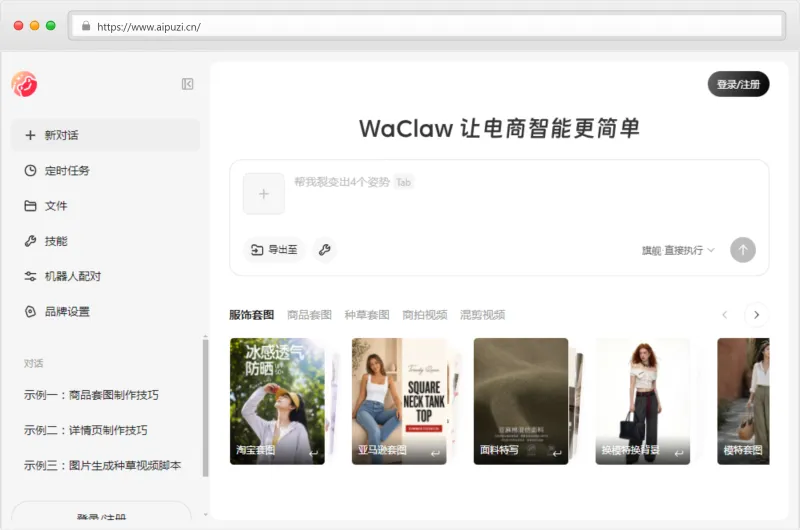
Task: Open the 面料特写 template thumbnail
Action: click(x=521, y=401)
